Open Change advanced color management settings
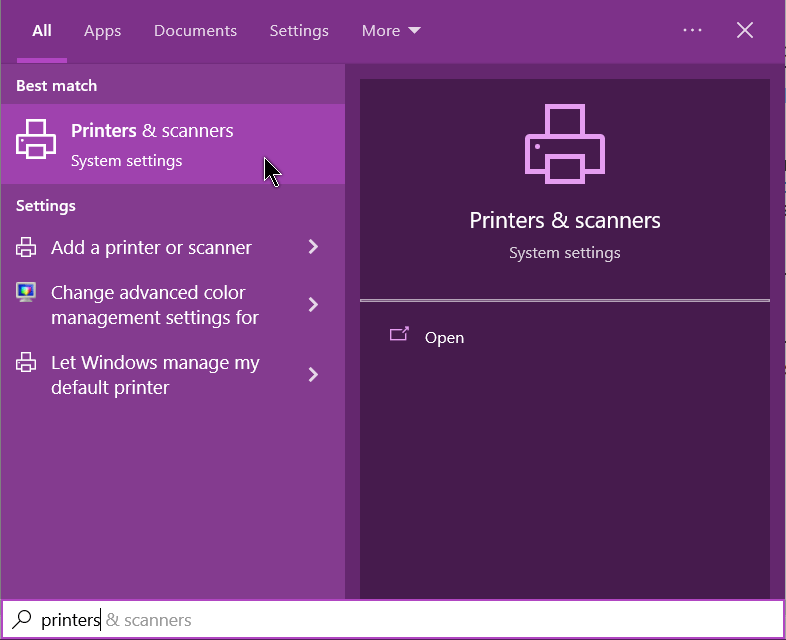The image size is (786, 640). [155, 305]
